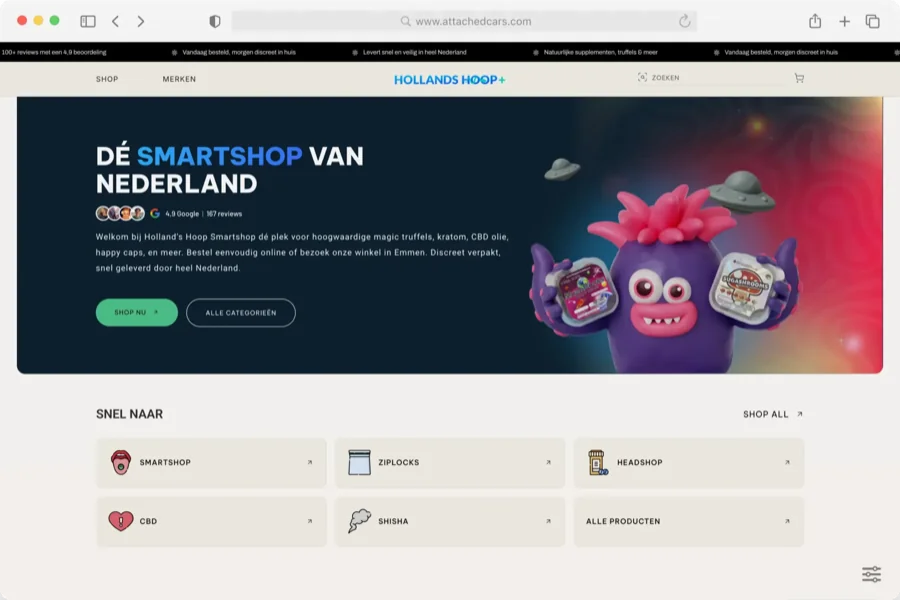This screenshot has height=600, width=900.
Task: Open the shopping cart
Action: tap(799, 78)
